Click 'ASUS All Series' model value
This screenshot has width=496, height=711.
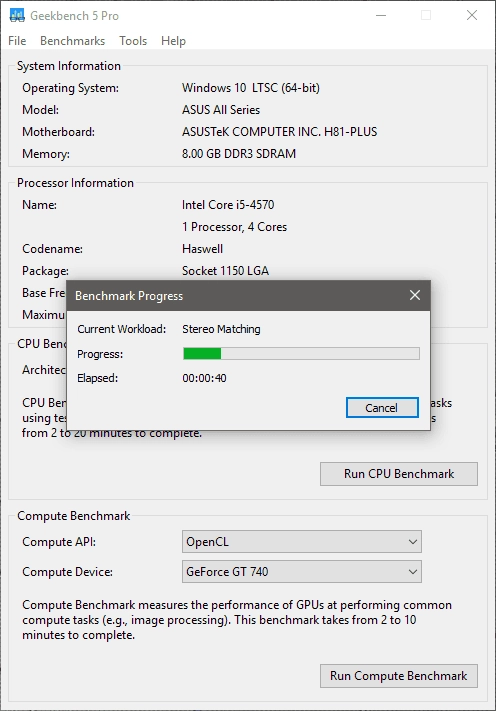(221, 110)
